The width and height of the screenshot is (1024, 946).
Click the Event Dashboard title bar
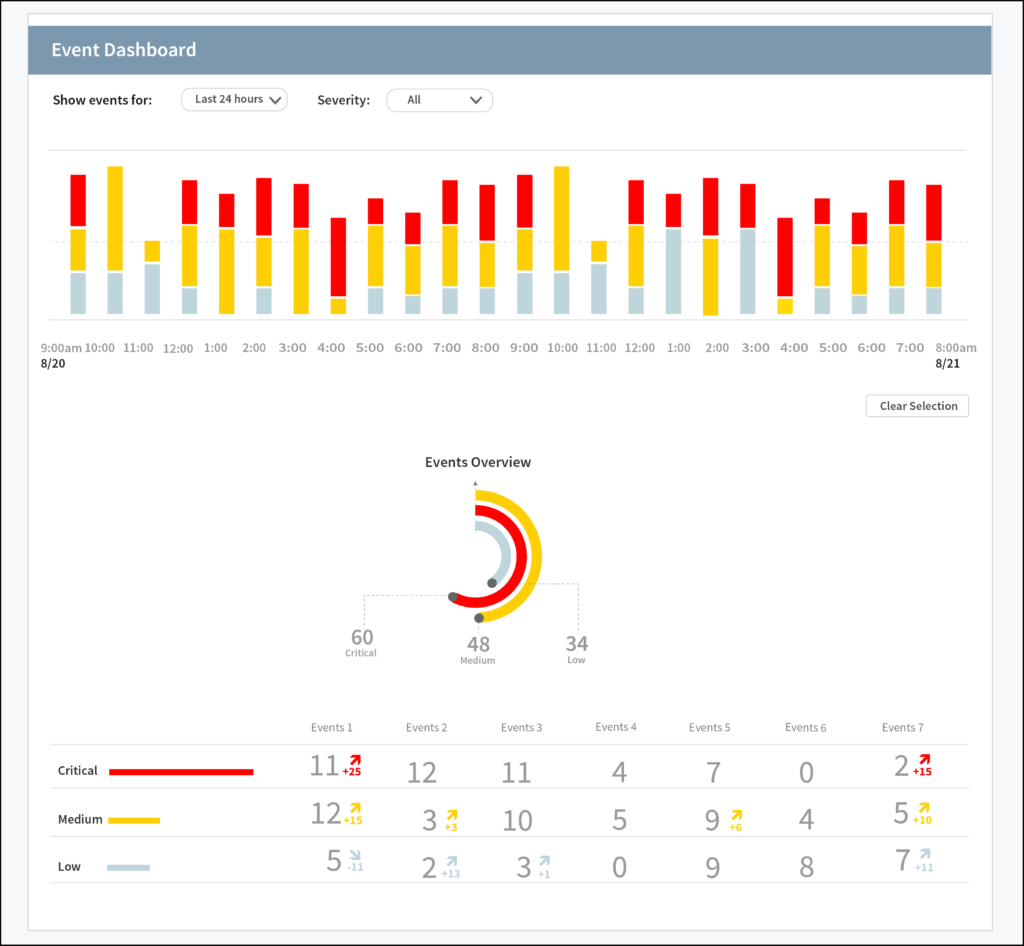(x=123, y=50)
